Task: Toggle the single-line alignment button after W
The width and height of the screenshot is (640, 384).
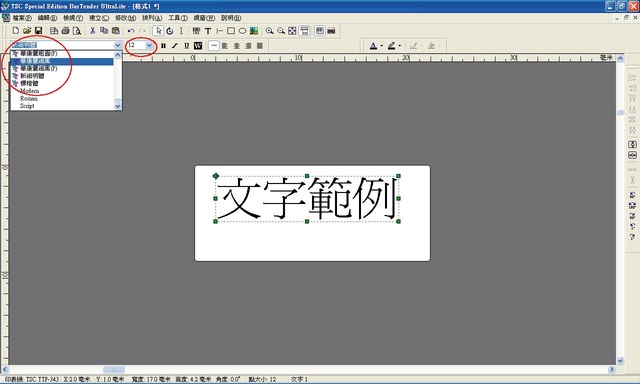Action: 213,46
